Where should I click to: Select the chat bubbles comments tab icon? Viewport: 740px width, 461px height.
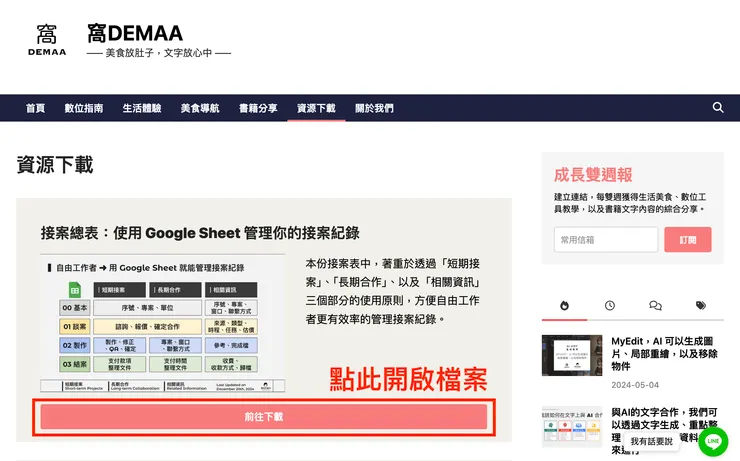pos(656,306)
